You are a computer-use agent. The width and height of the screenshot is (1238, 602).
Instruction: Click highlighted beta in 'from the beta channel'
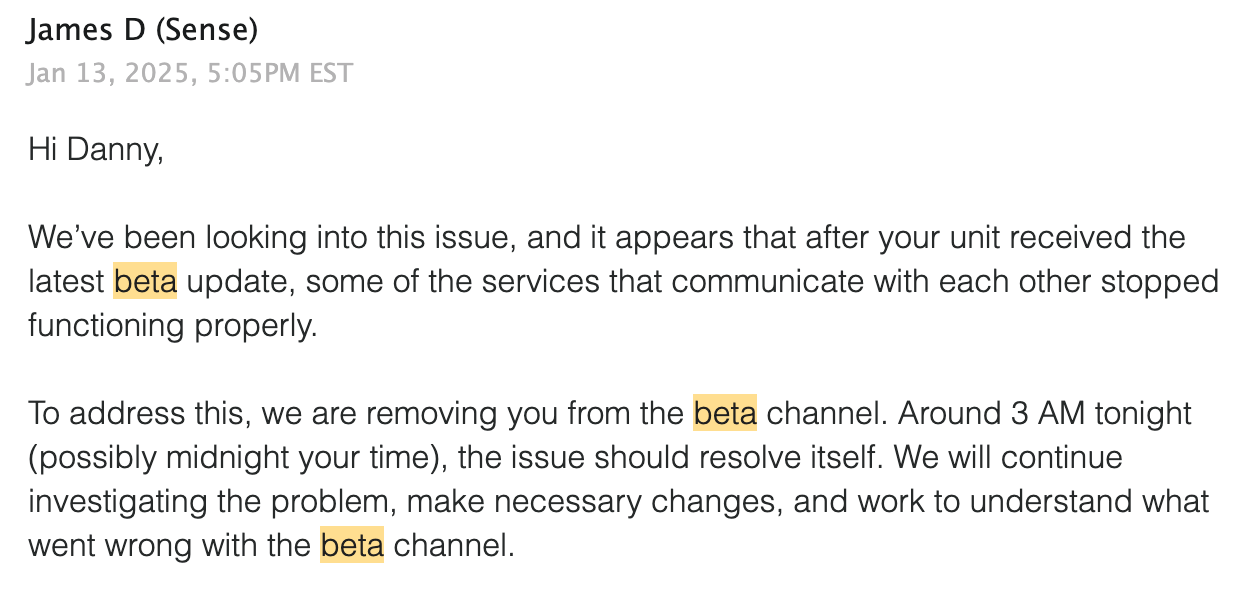pyautogui.click(x=725, y=413)
